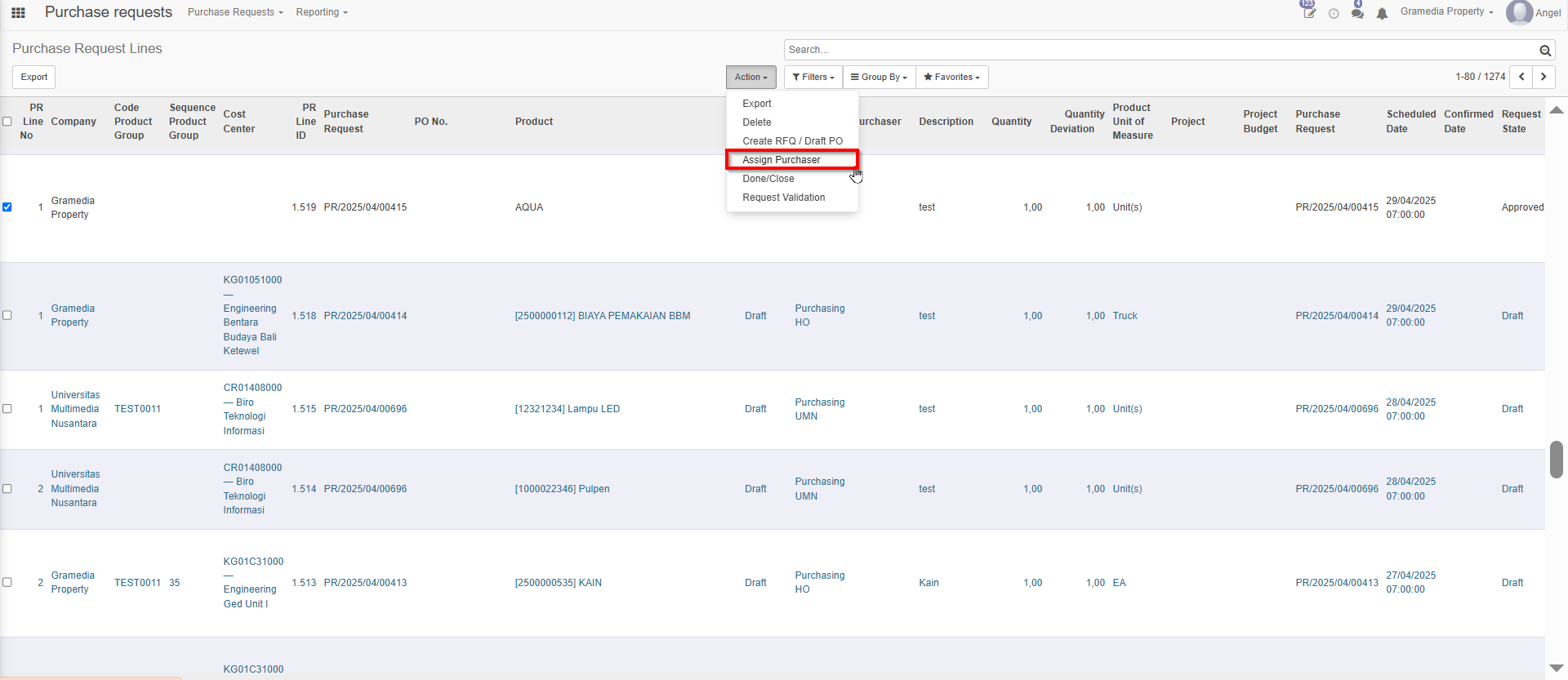The image size is (1568, 680).
Task: Check the Lampu LED row checkbox
Action: [7, 409]
